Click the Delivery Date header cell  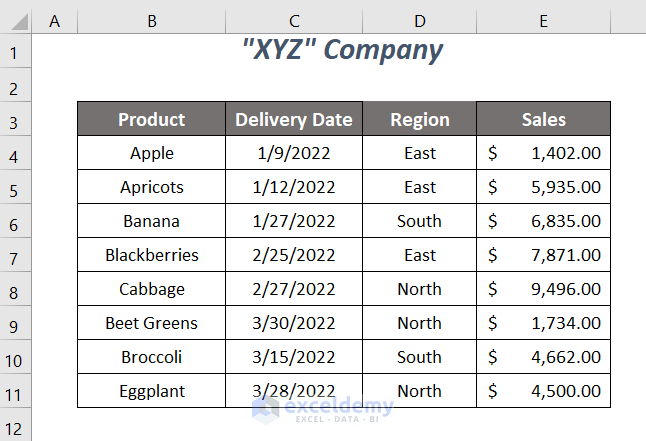293,120
